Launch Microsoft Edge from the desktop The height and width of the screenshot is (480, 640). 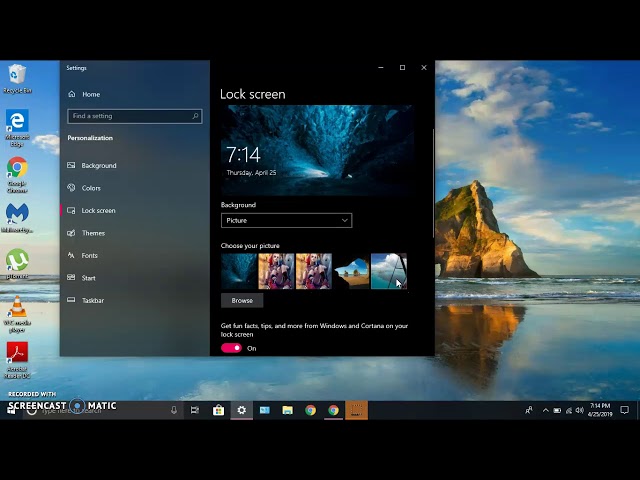click(x=17, y=128)
